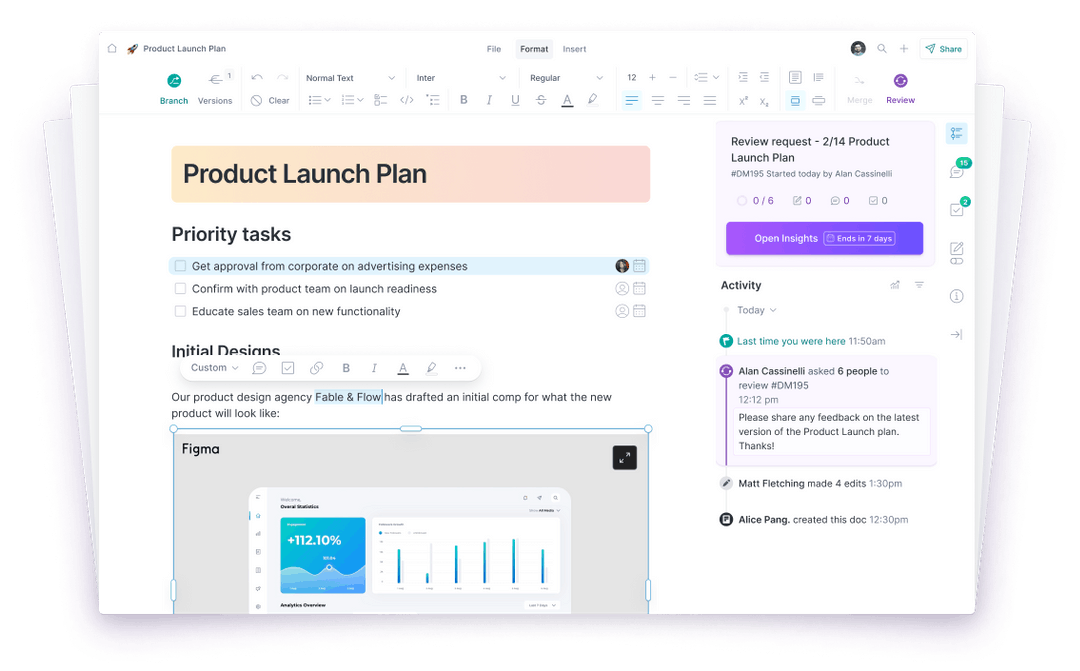Image resolution: width=1080 pixels, height=671 pixels.
Task: Open document info panel icon
Action: click(956, 296)
